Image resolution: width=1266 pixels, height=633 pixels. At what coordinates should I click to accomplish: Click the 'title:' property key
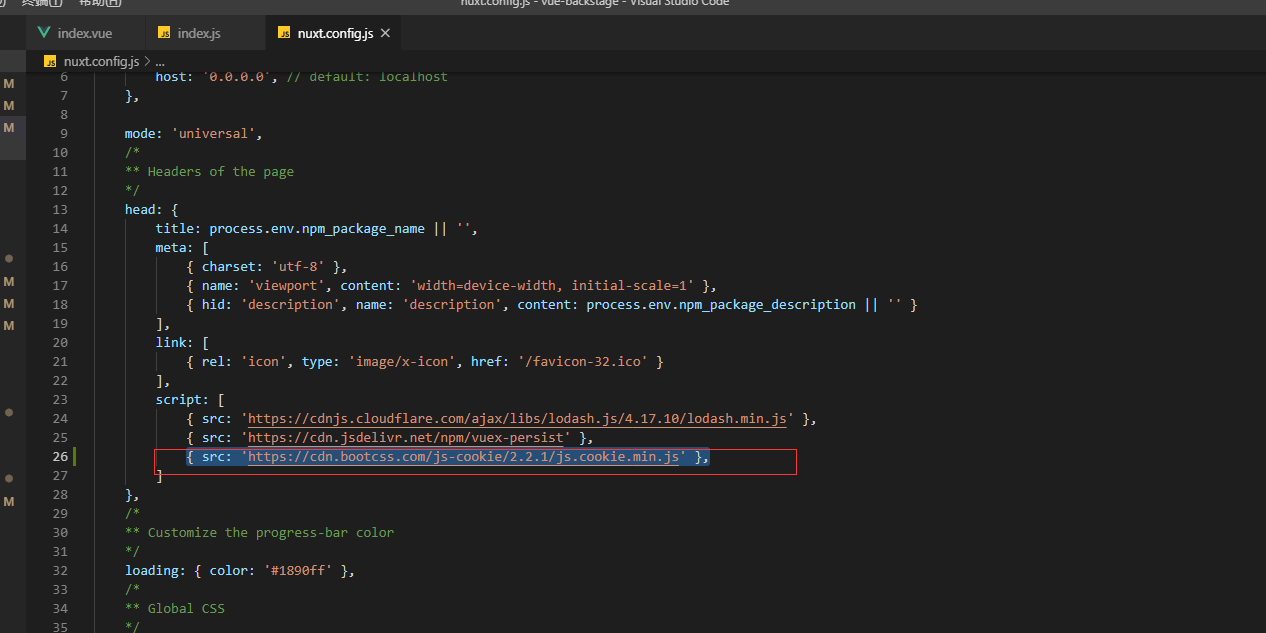tap(178, 229)
